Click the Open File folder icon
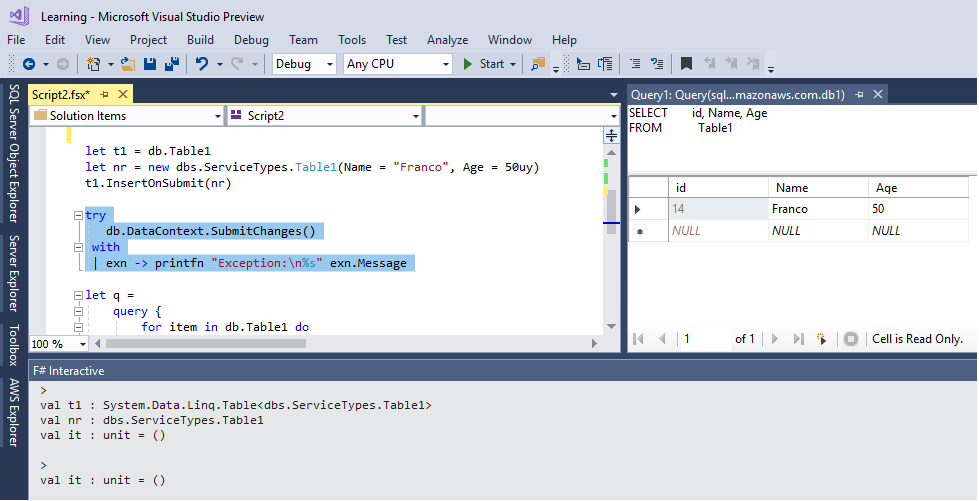The height and width of the screenshot is (501, 979). 128,64
